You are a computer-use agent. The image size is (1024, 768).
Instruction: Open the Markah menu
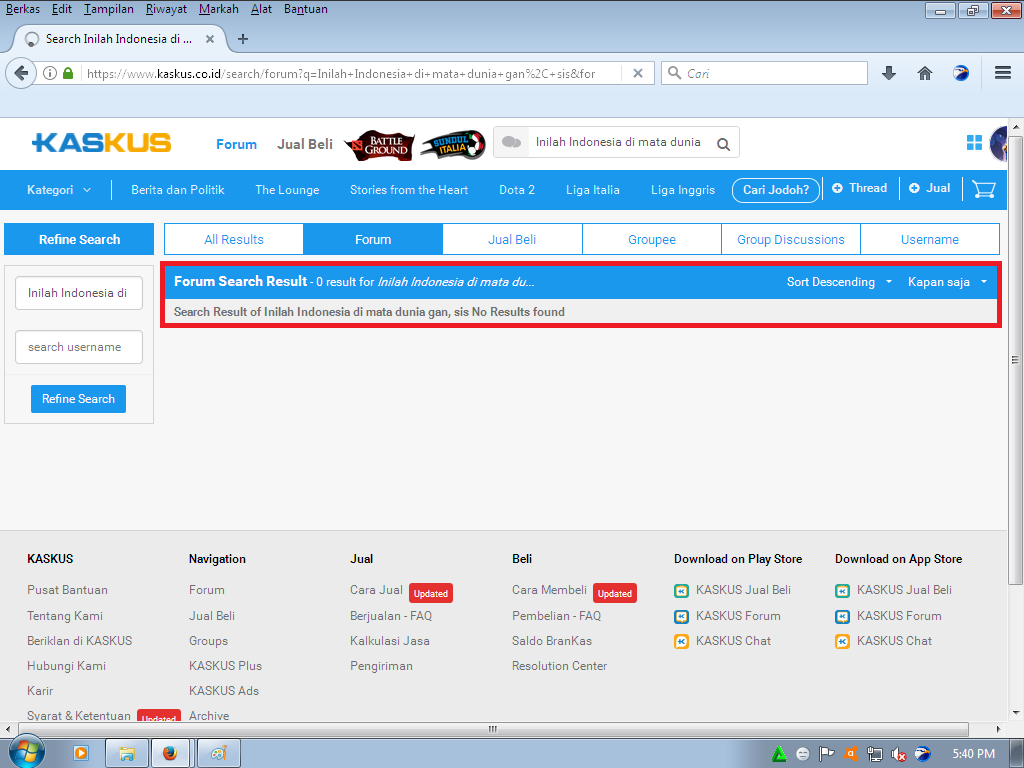click(219, 9)
